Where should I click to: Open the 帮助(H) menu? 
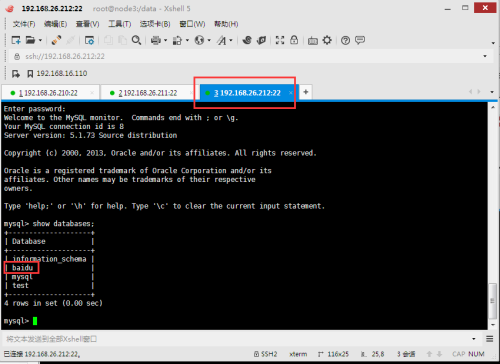coord(226,24)
